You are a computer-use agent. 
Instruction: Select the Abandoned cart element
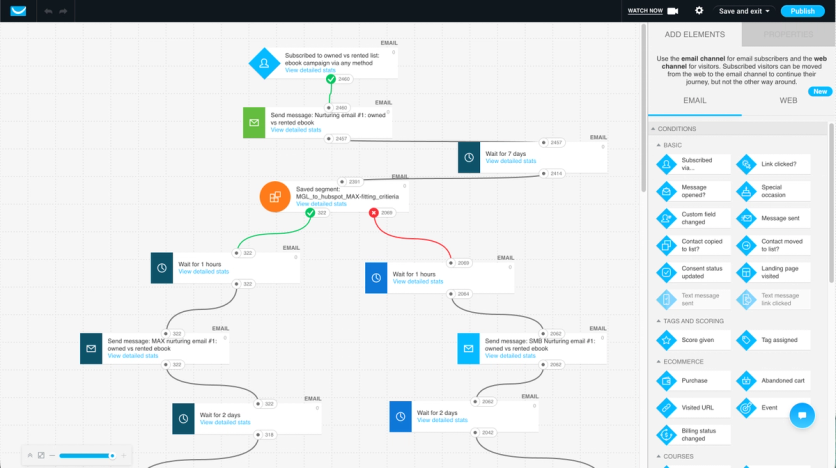(x=773, y=381)
